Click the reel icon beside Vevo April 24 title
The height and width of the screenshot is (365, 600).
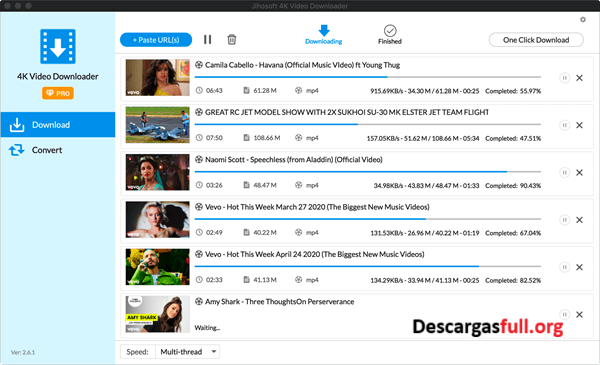(199, 254)
